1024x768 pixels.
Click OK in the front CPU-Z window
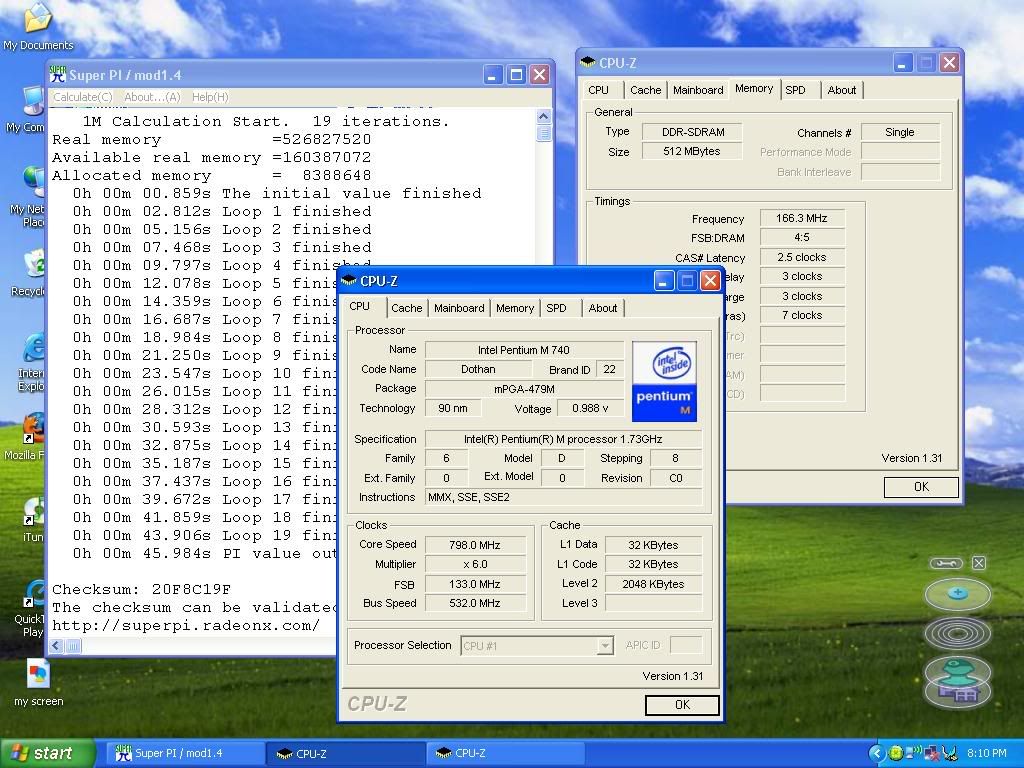click(x=681, y=705)
